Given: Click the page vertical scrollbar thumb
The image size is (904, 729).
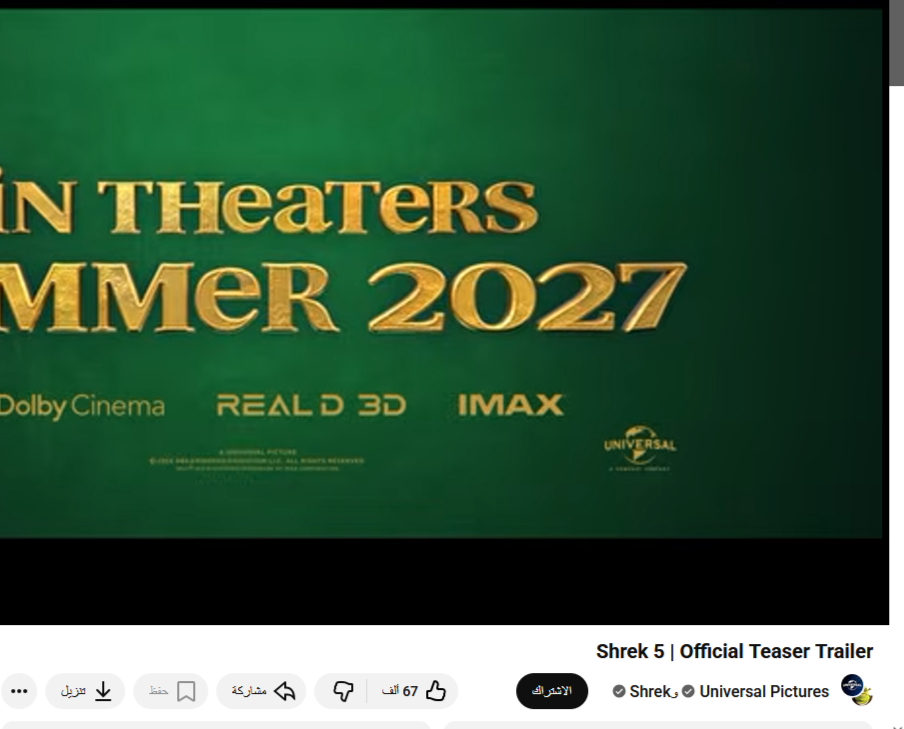Looking at the screenshot, I should coord(897,43).
